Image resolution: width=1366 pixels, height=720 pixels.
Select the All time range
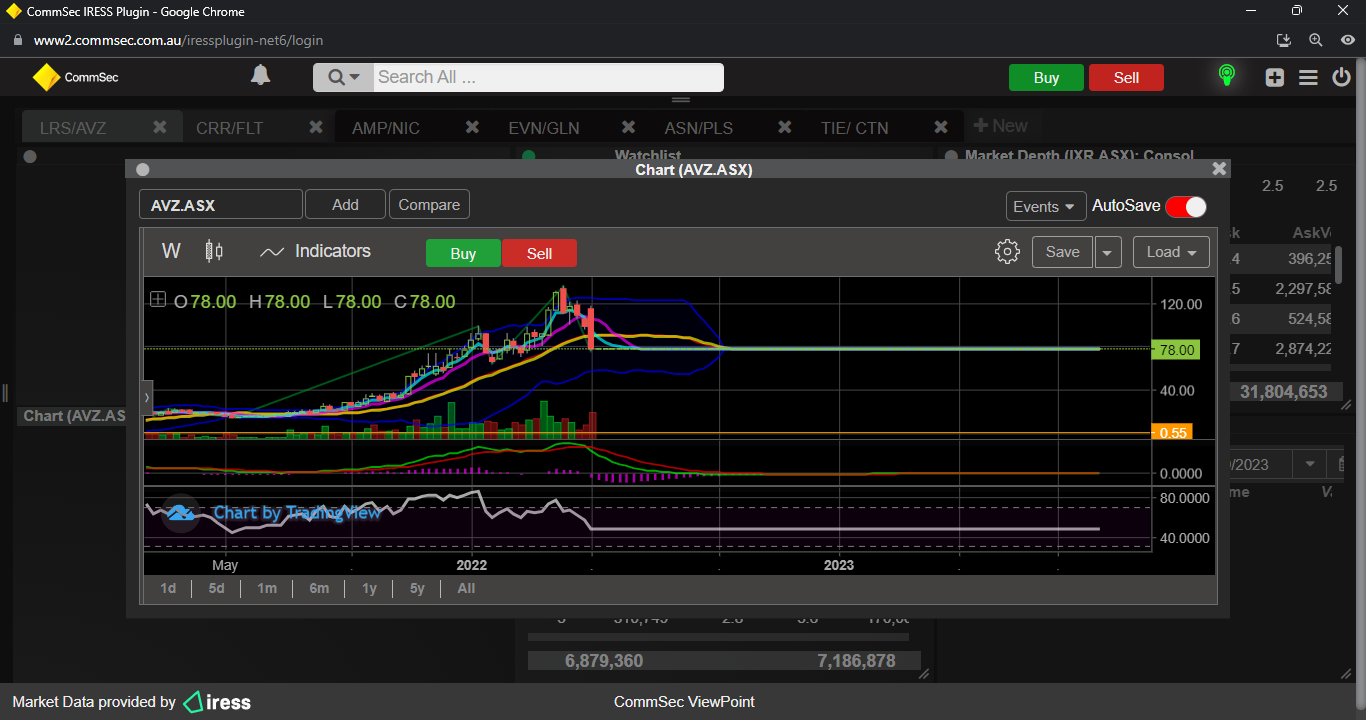(466, 589)
